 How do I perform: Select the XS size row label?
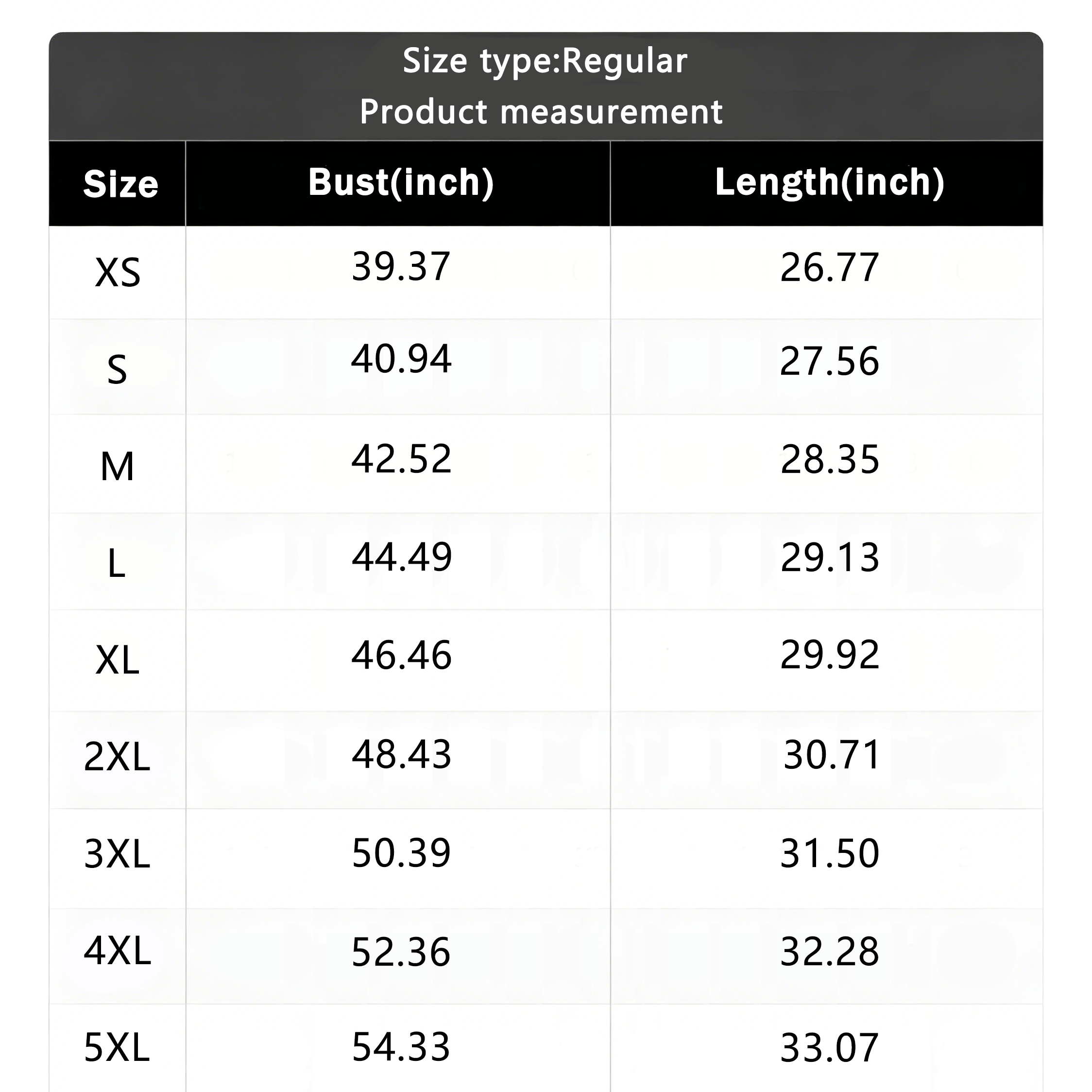[x=118, y=273]
